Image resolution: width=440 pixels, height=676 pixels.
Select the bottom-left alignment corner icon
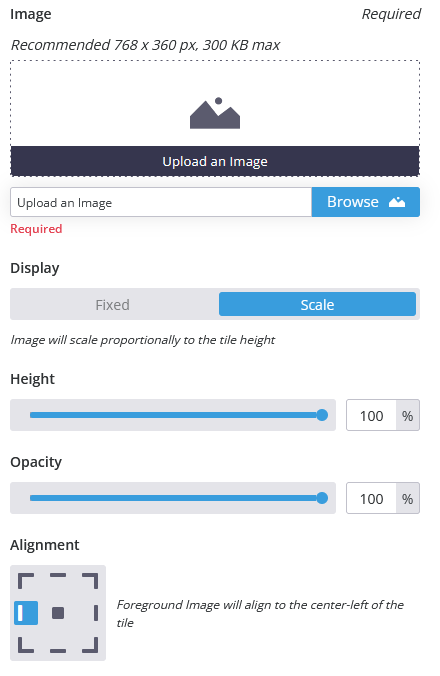[x=26, y=645]
